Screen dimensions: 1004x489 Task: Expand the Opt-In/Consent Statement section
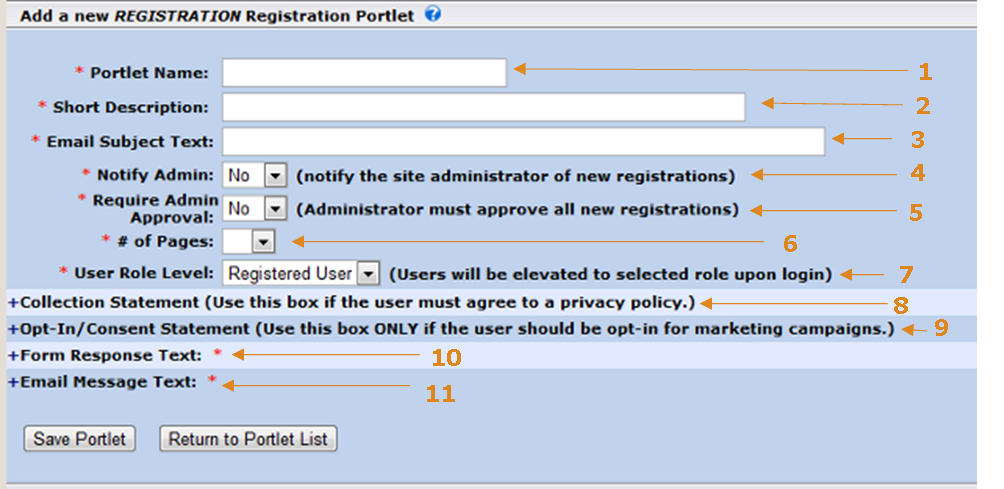point(451,330)
